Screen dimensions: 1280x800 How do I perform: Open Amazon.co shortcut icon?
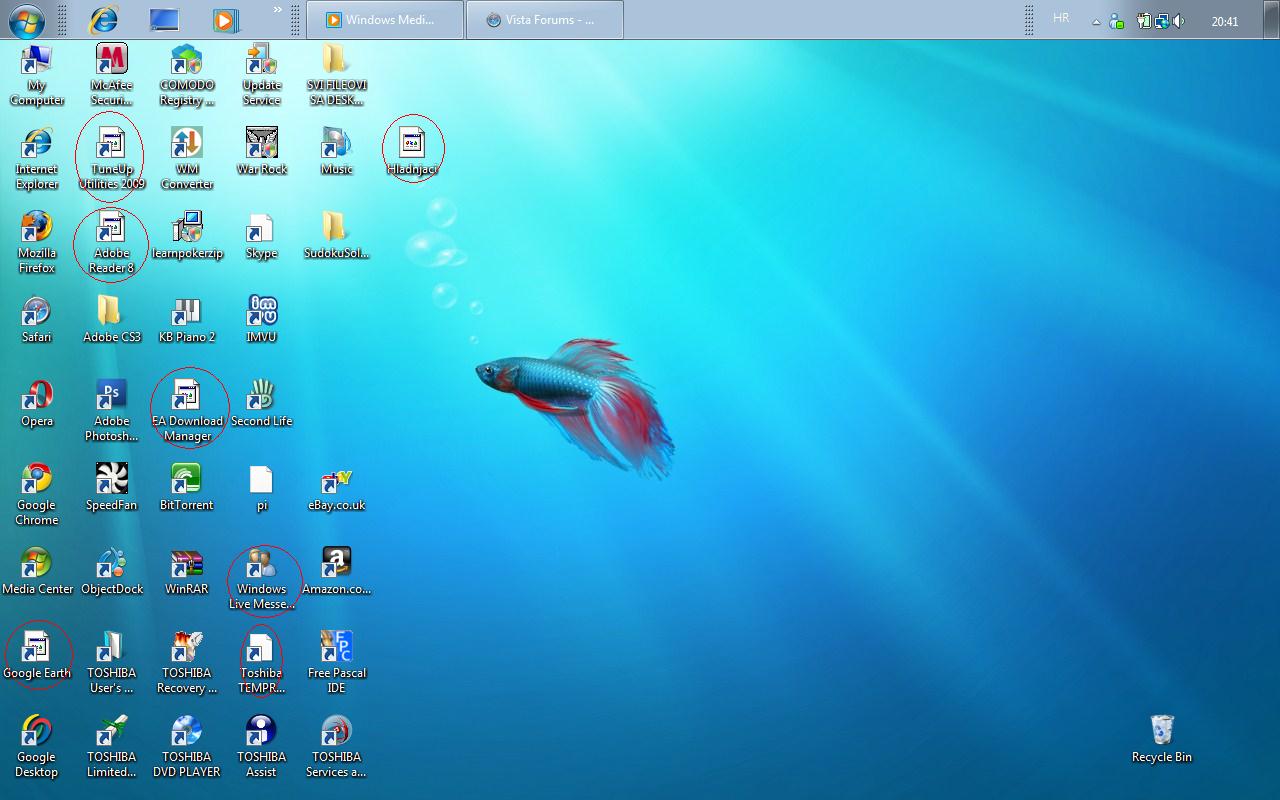336,572
